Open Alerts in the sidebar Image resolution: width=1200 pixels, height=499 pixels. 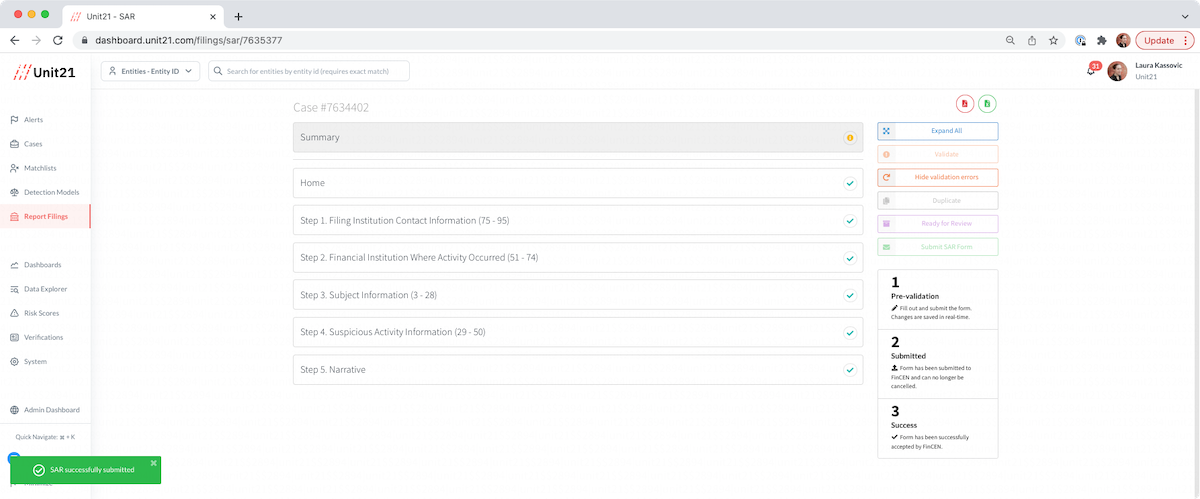click(x=33, y=120)
